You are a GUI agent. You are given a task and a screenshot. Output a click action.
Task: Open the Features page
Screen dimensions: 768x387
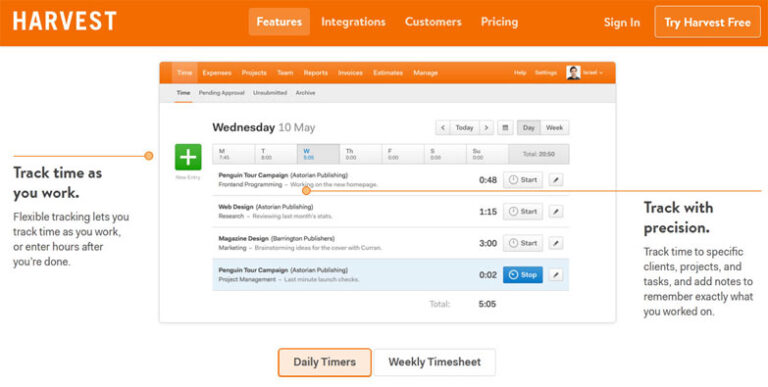[x=279, y=22]
